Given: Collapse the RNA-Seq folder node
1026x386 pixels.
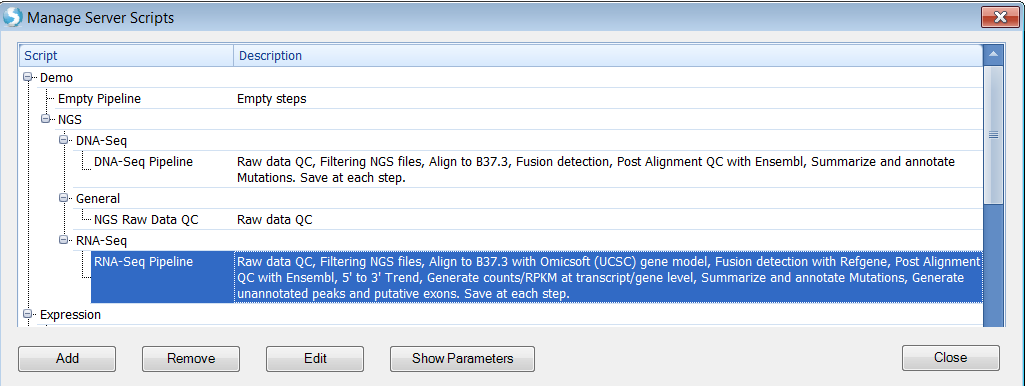Looking at the screenshot, I should click(x=63, y=239).
